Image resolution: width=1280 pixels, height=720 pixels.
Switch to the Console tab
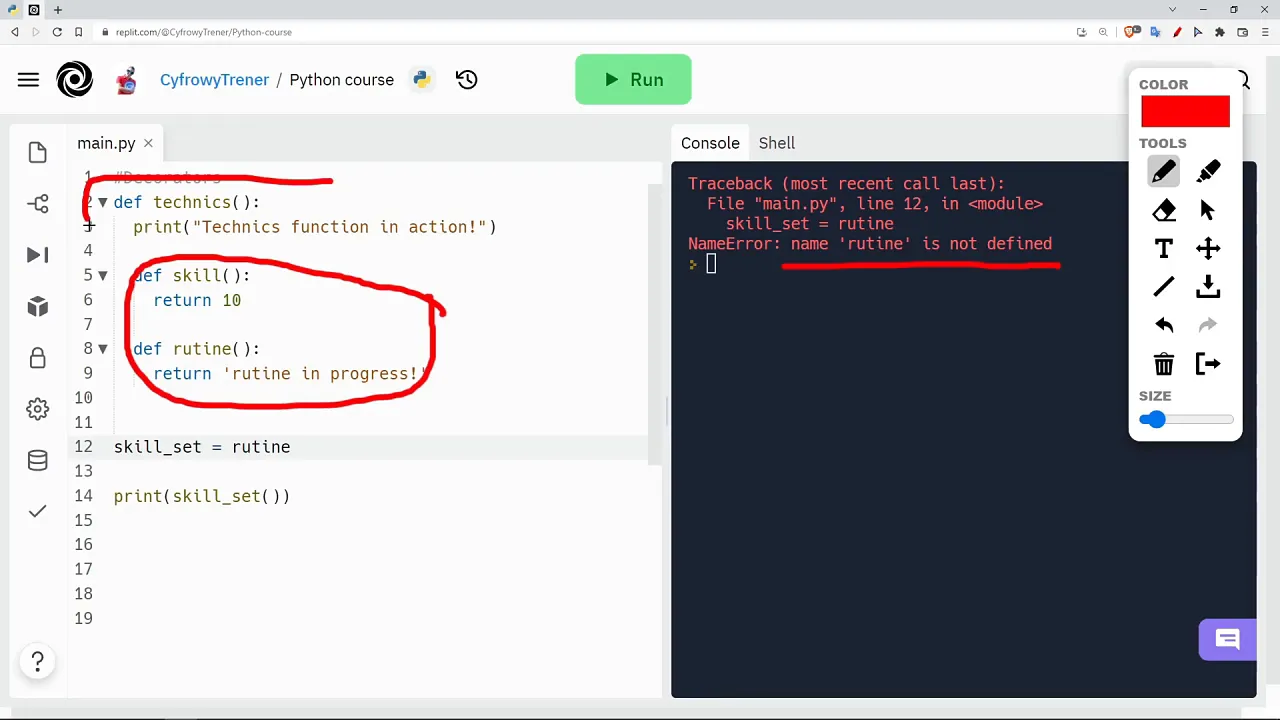[710, 143]
